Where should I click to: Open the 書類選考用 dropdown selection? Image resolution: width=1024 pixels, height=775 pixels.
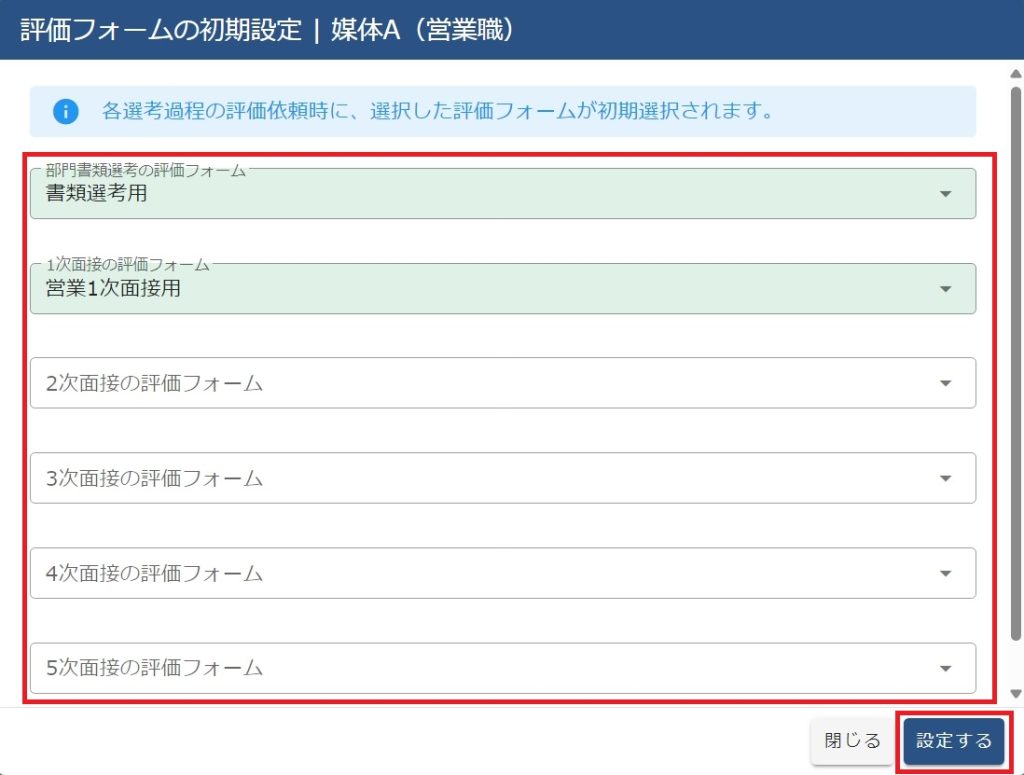pyautogui.click(x=480, y=194)
